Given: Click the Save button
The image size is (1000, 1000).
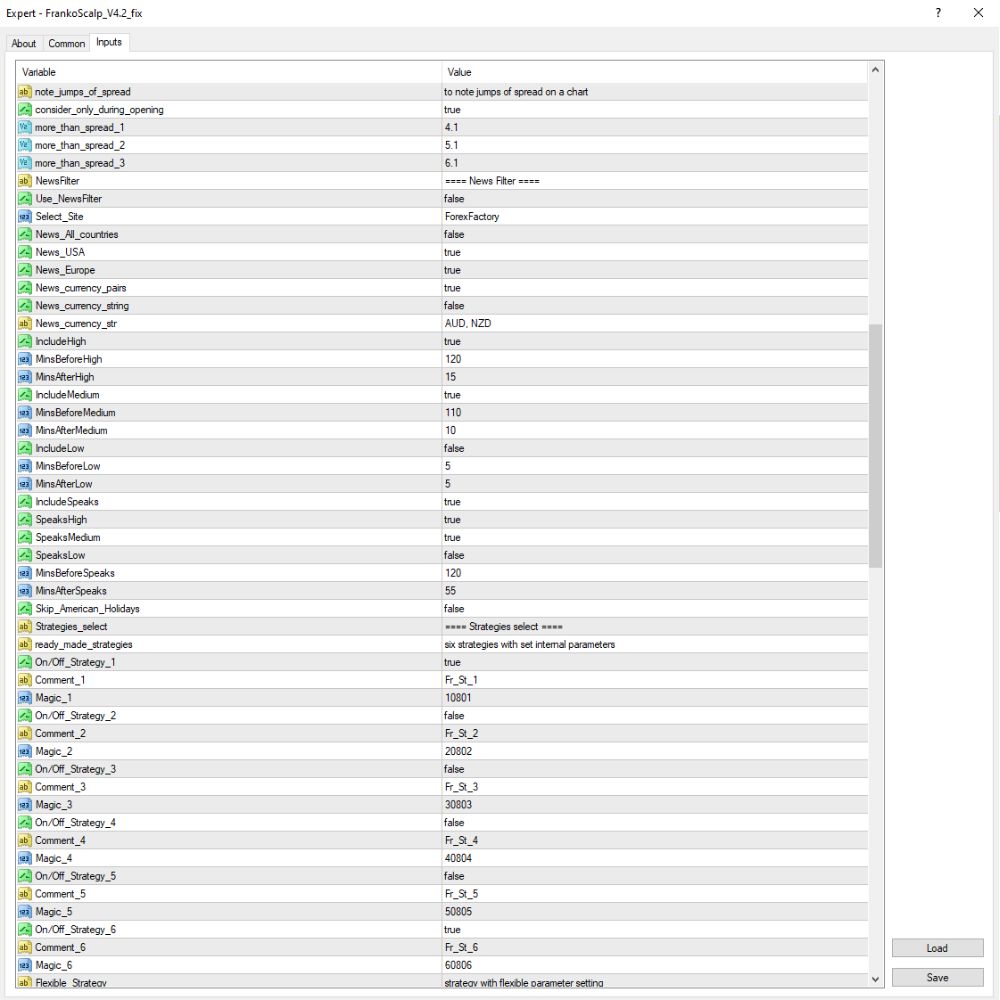Looking at the screenshot, I should [x=937, y=978].
